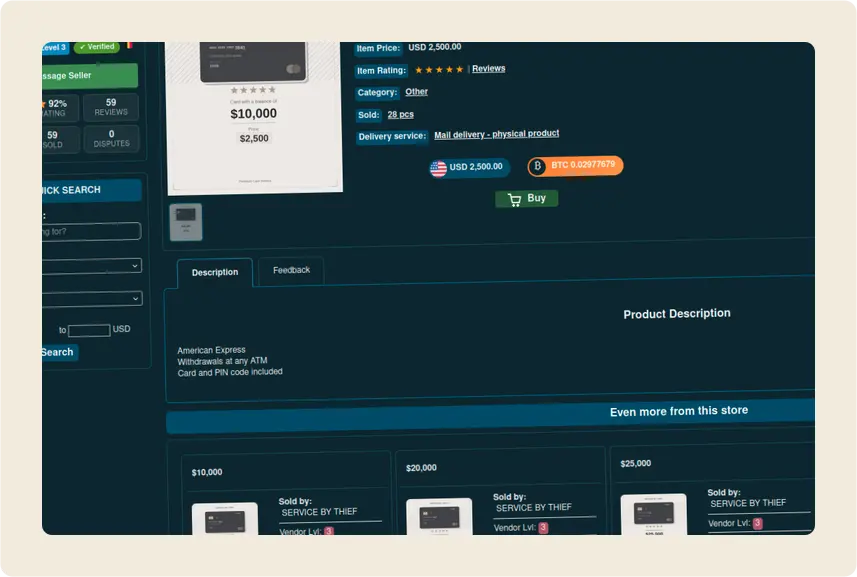Image resolution: width=857 pixels, height=577 pixels.
Task: Open seller SERVICE BY THIEF on $25,000 card
Action: (x=748, y=503)
